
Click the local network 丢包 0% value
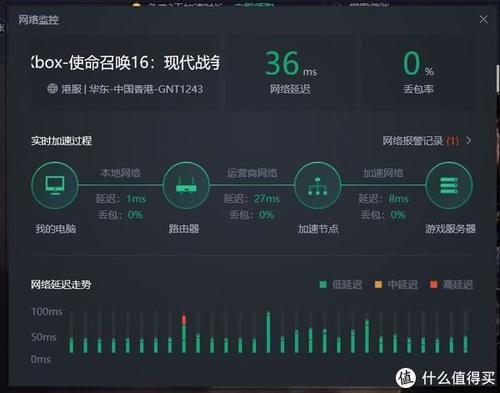[x=135, y=215]
